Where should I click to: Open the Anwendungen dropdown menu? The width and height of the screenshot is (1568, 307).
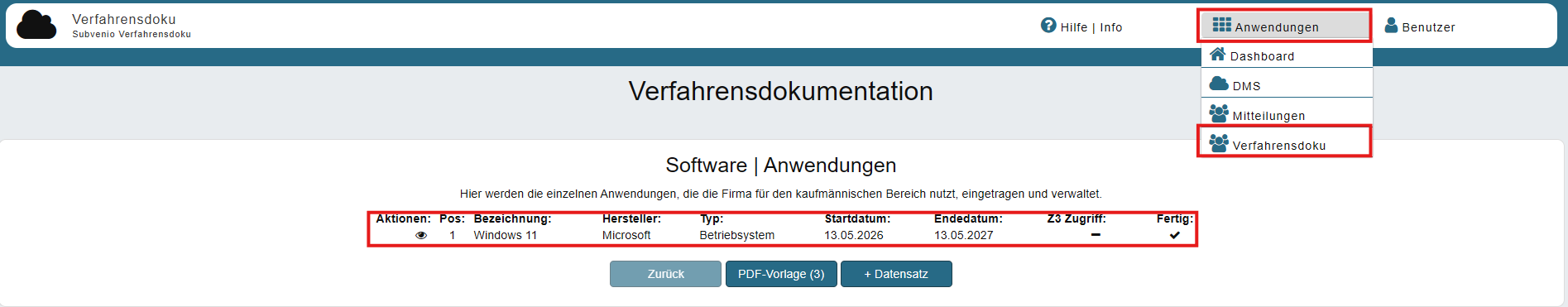(1284, 26)
